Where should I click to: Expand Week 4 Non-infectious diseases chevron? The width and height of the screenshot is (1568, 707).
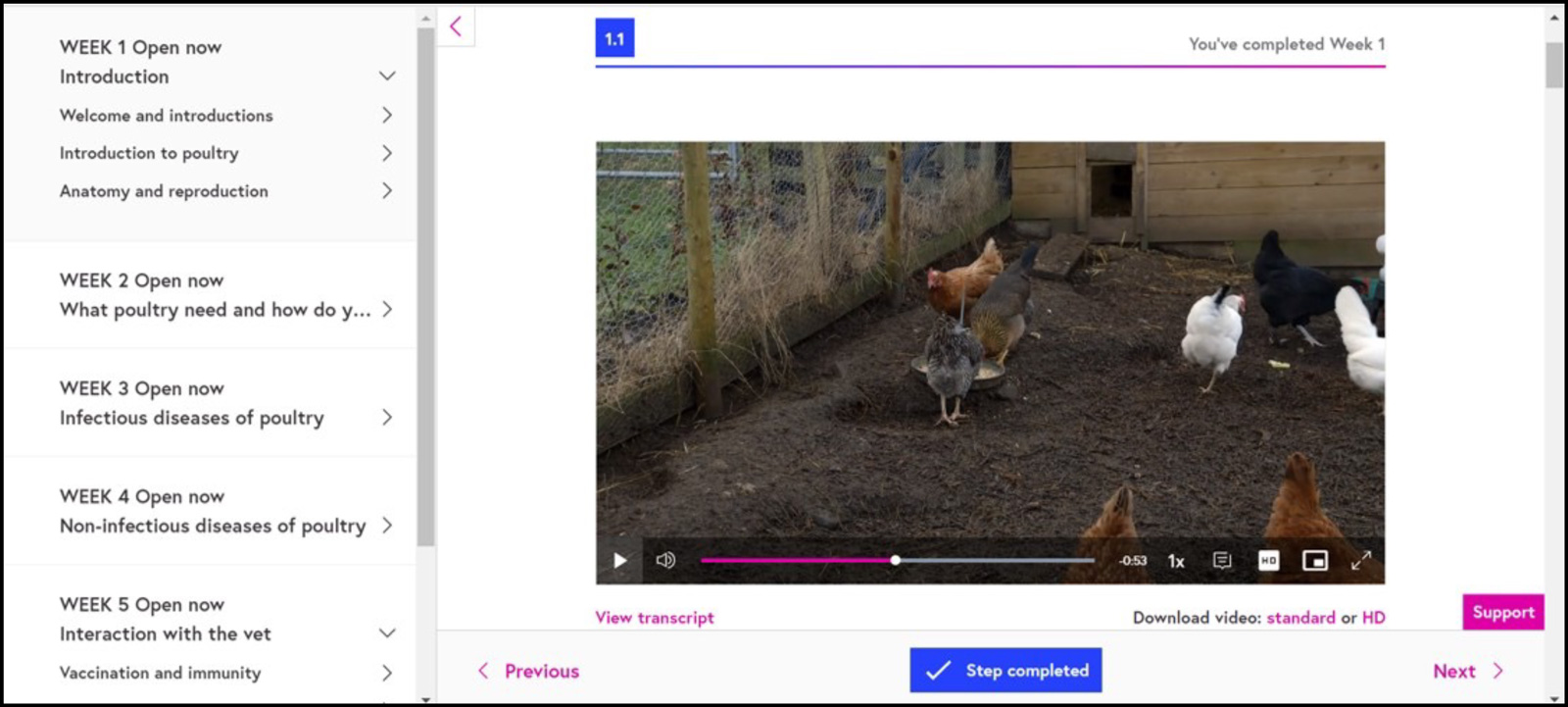pos(387,526)
